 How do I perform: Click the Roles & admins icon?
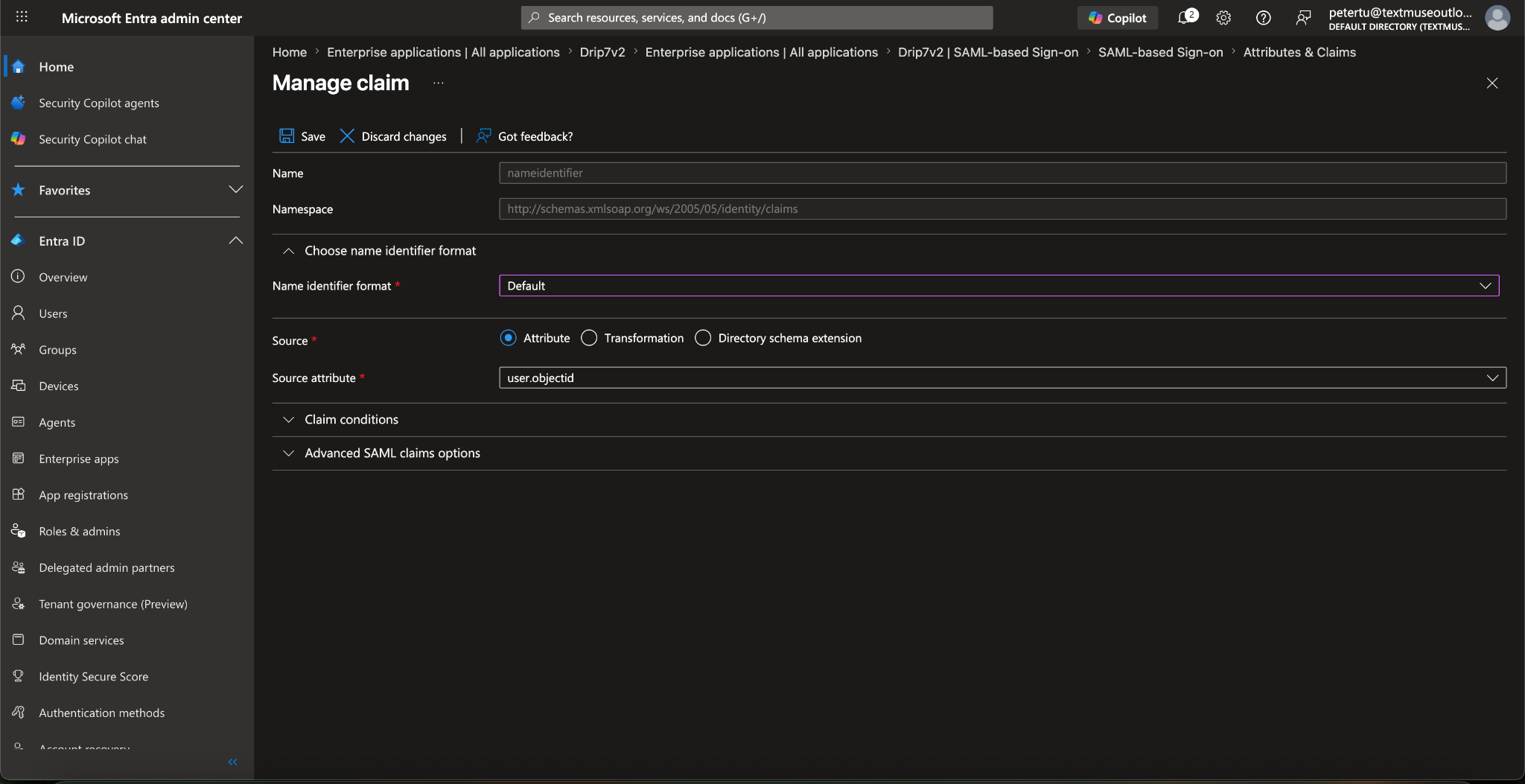(x=19, y=531)
